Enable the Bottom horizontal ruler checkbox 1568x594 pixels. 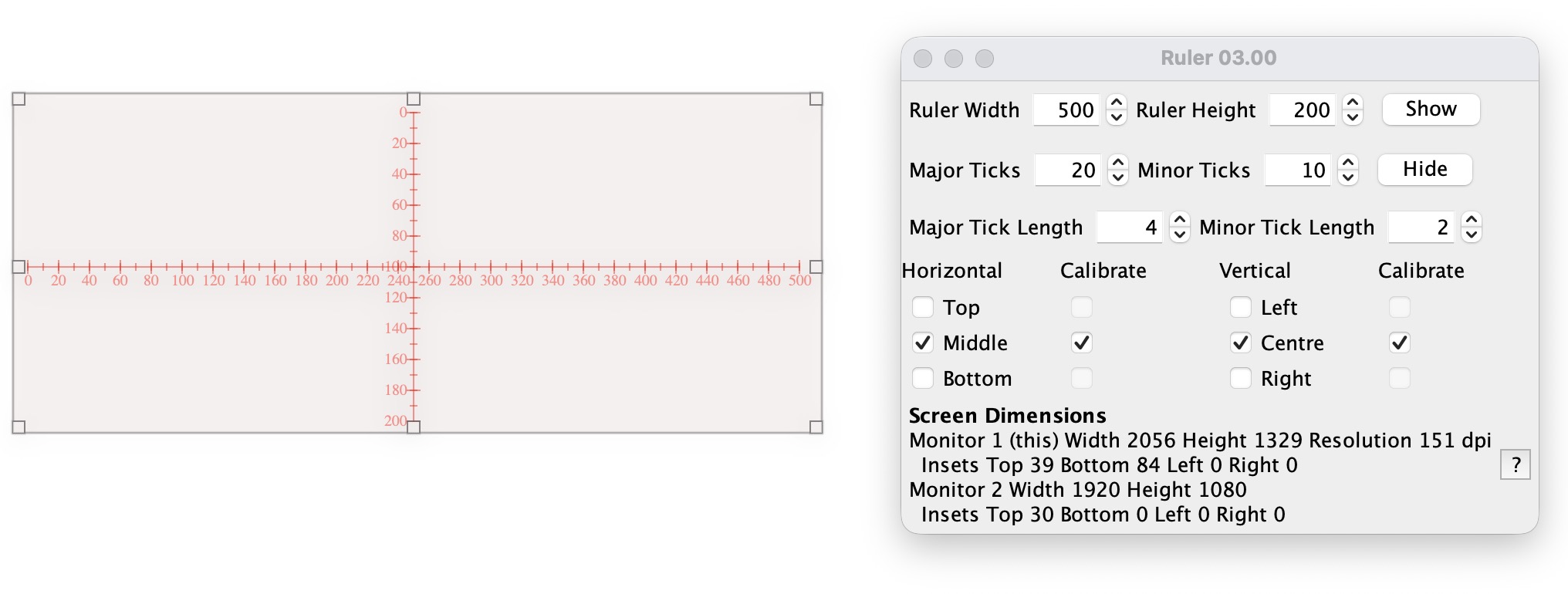[x=923, y=378]
